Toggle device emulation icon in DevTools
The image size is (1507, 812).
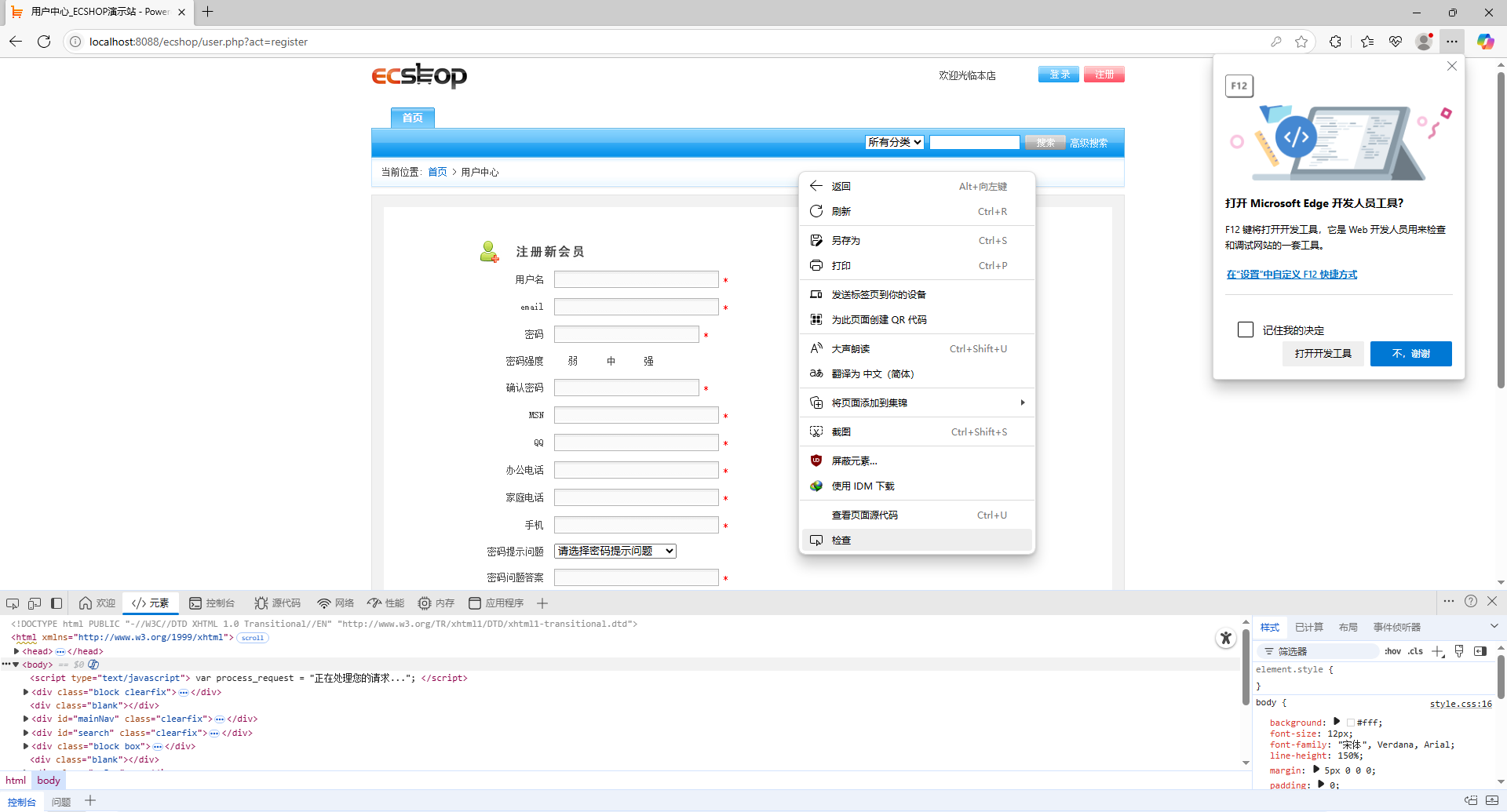coord(35,603)
